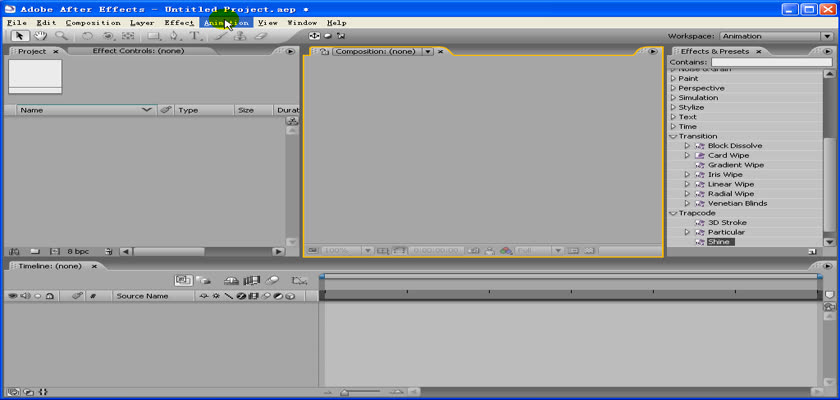Click the trash icon in Project panel
Screen dimensions: 840x400
109,251
